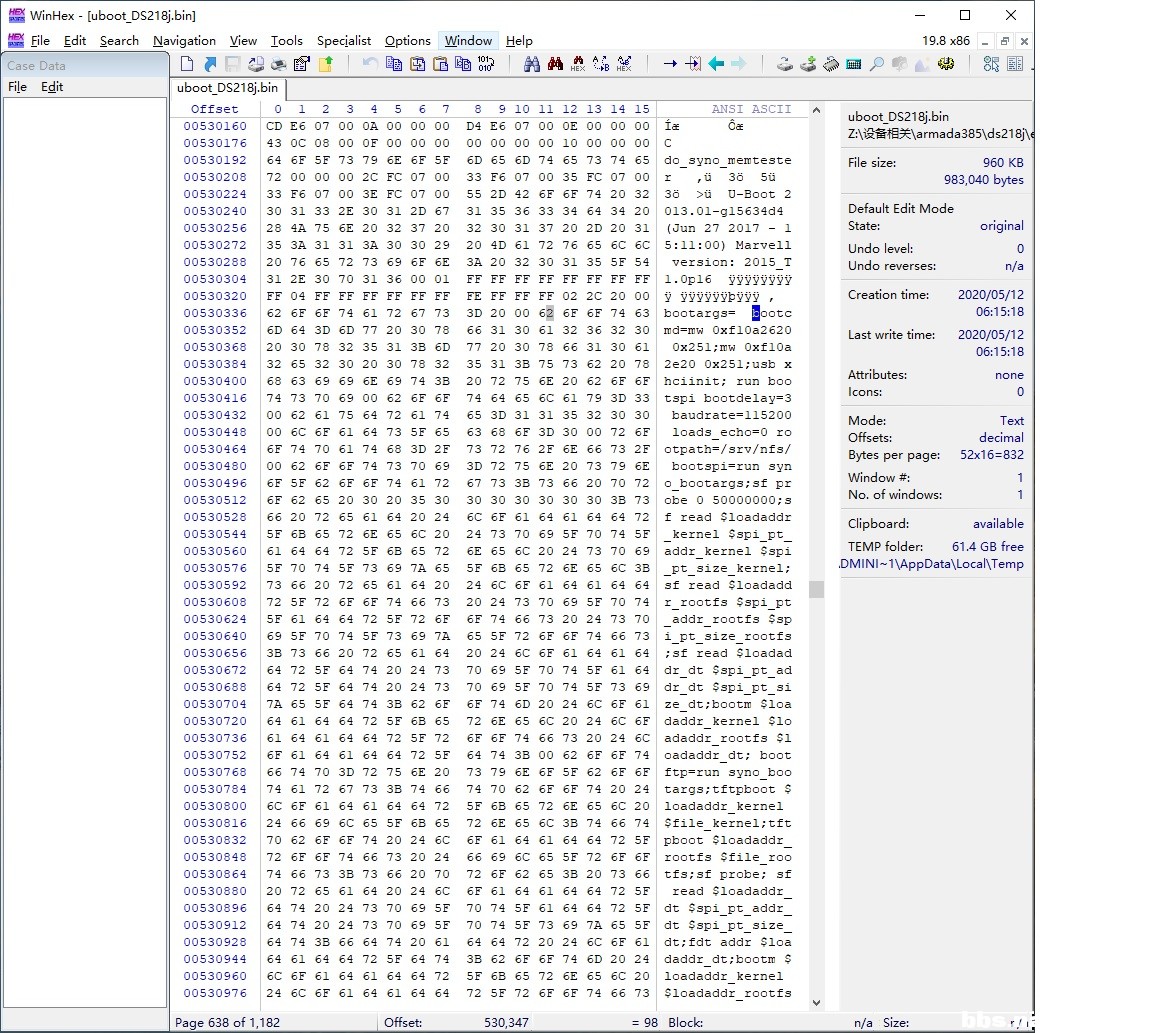Click the binary 101/010 conversion icon
The height and width of the screenshot is (1033, 1152).
coord(486,65)
